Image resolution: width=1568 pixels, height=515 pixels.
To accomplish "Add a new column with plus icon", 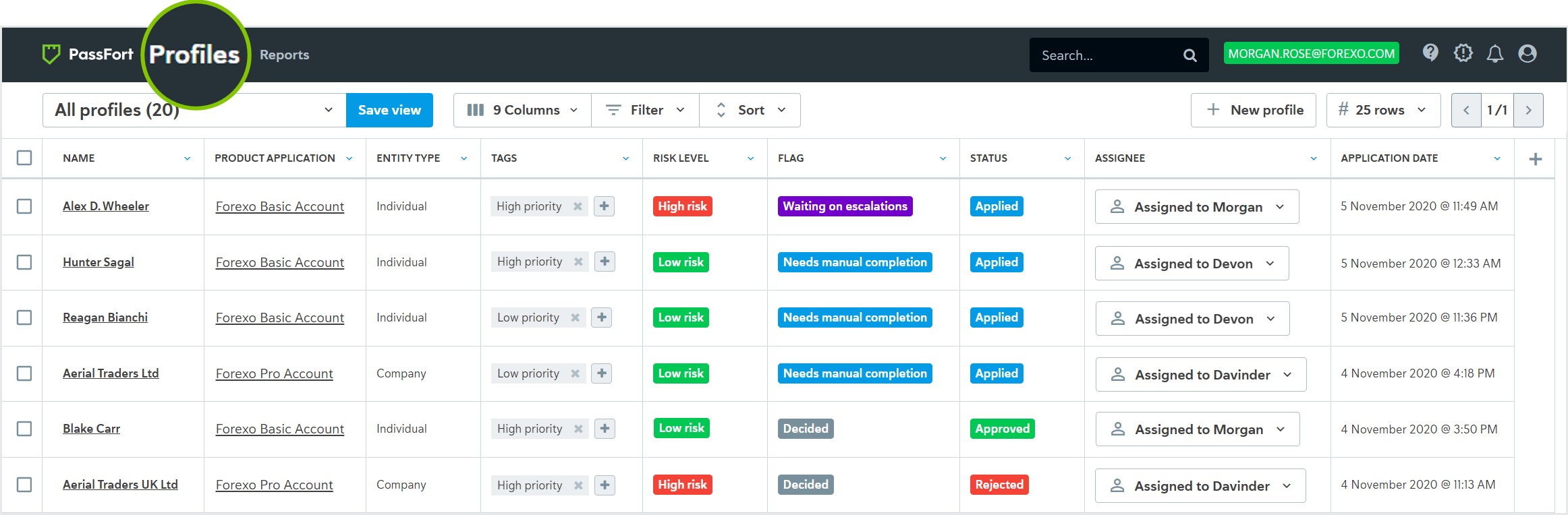I will tap(1536, 158).
